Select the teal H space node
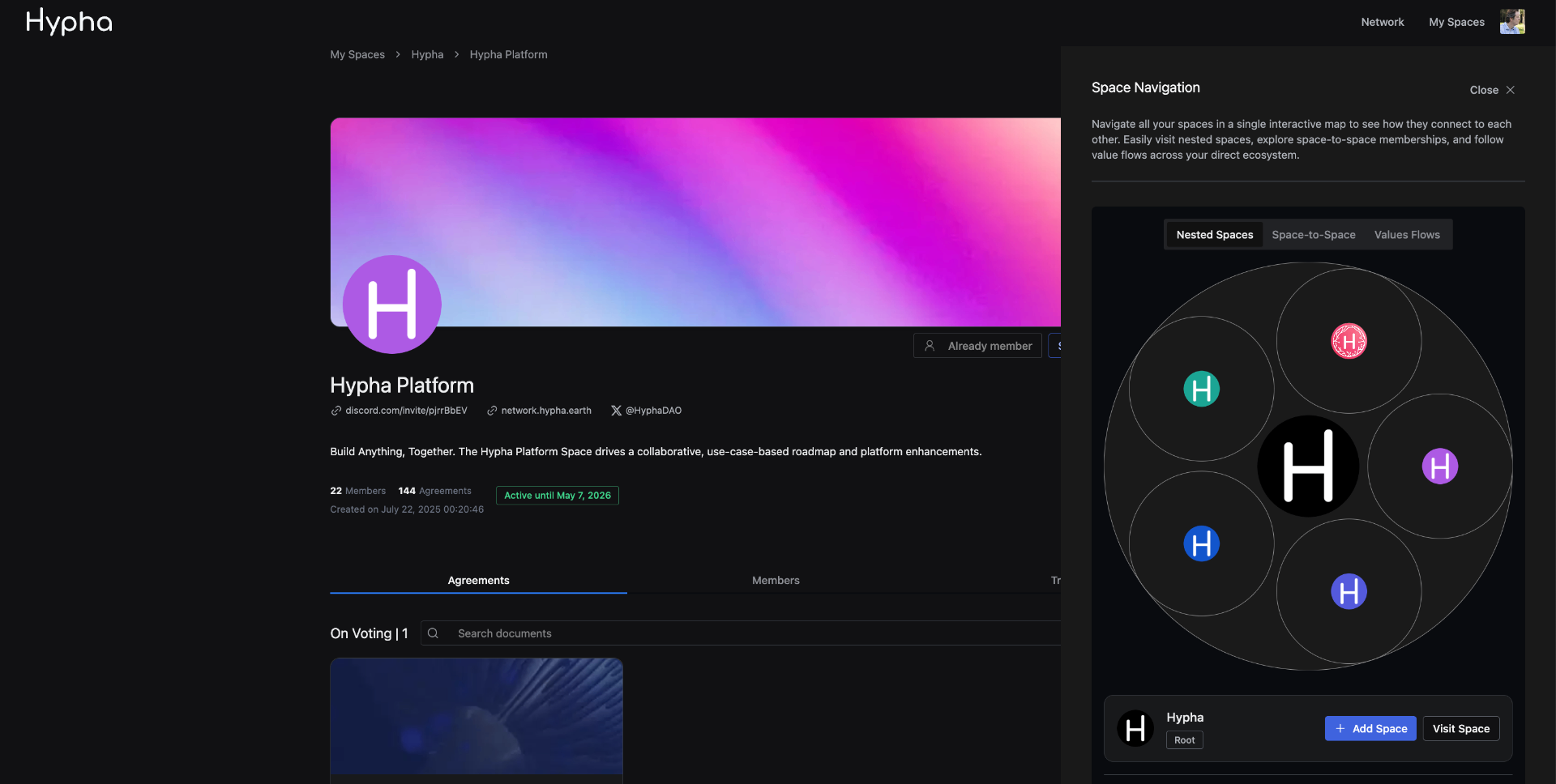The image size is (1556, 784). pos(1202,389)
